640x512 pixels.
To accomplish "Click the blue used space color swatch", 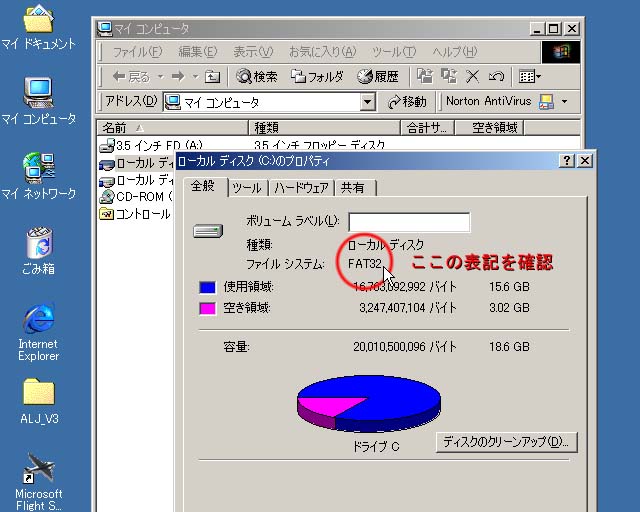I will click(x=208, y=288).
